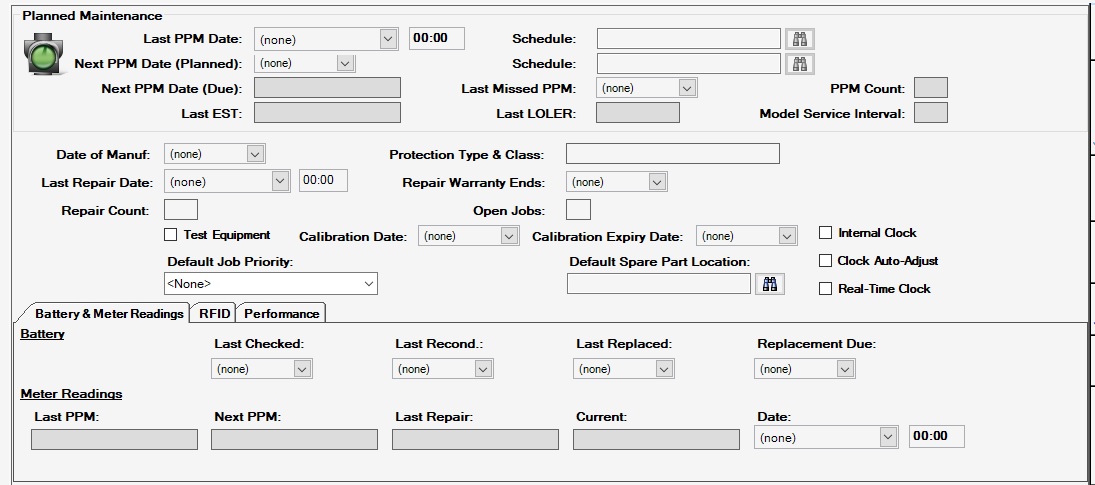Open Default Spare Part Location binoculars search
This screenshot has height=485, width=1095.
point(770,284)
